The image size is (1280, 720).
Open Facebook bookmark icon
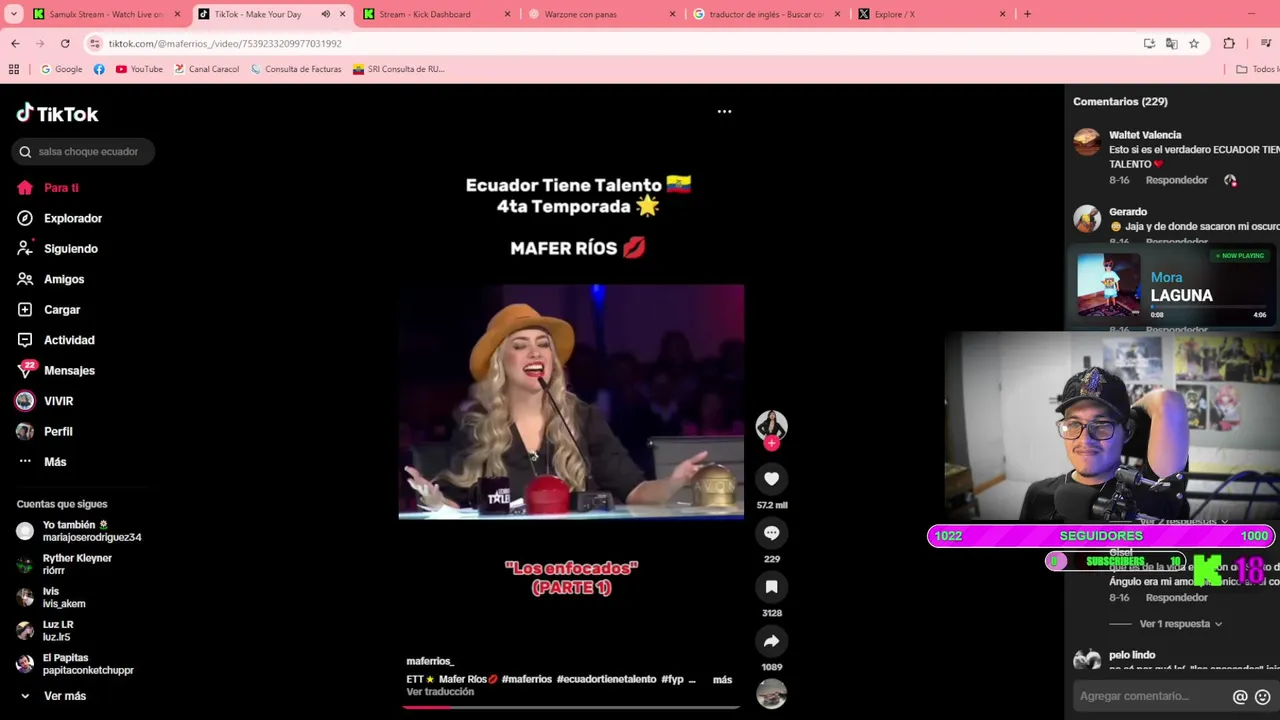(99, 69)
